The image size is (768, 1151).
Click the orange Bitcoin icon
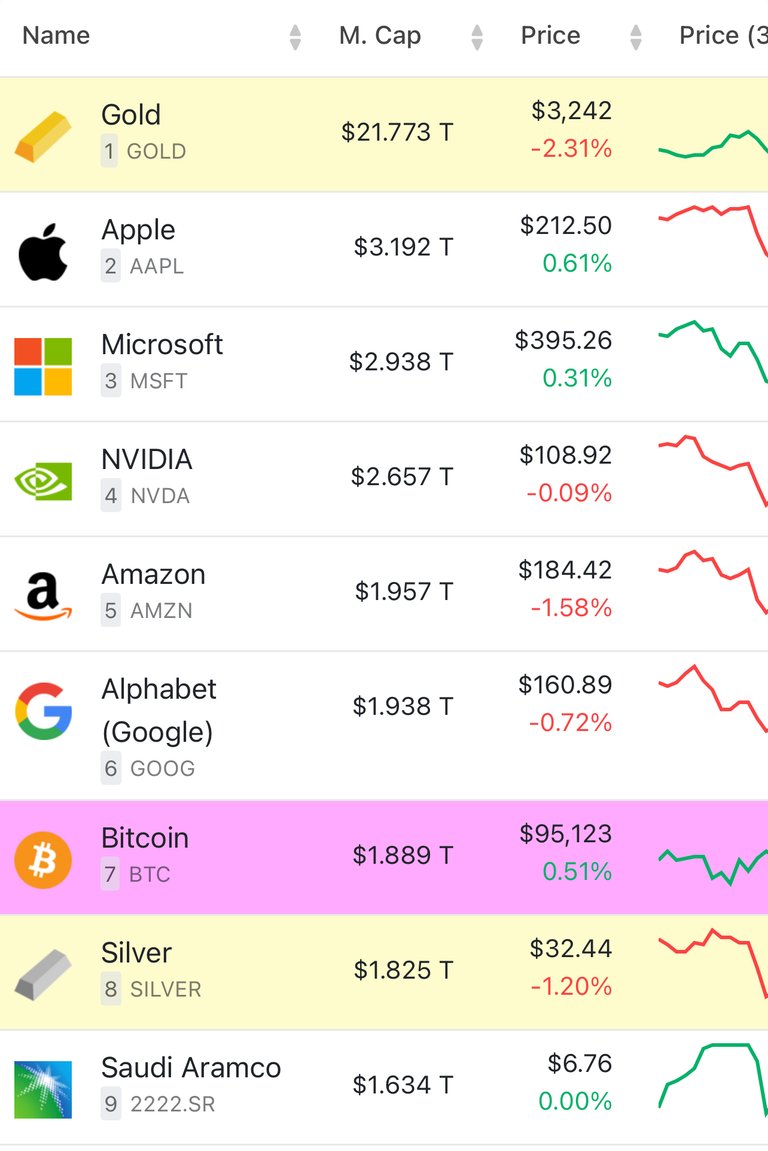pyautogui.click(x=43, y=860)
